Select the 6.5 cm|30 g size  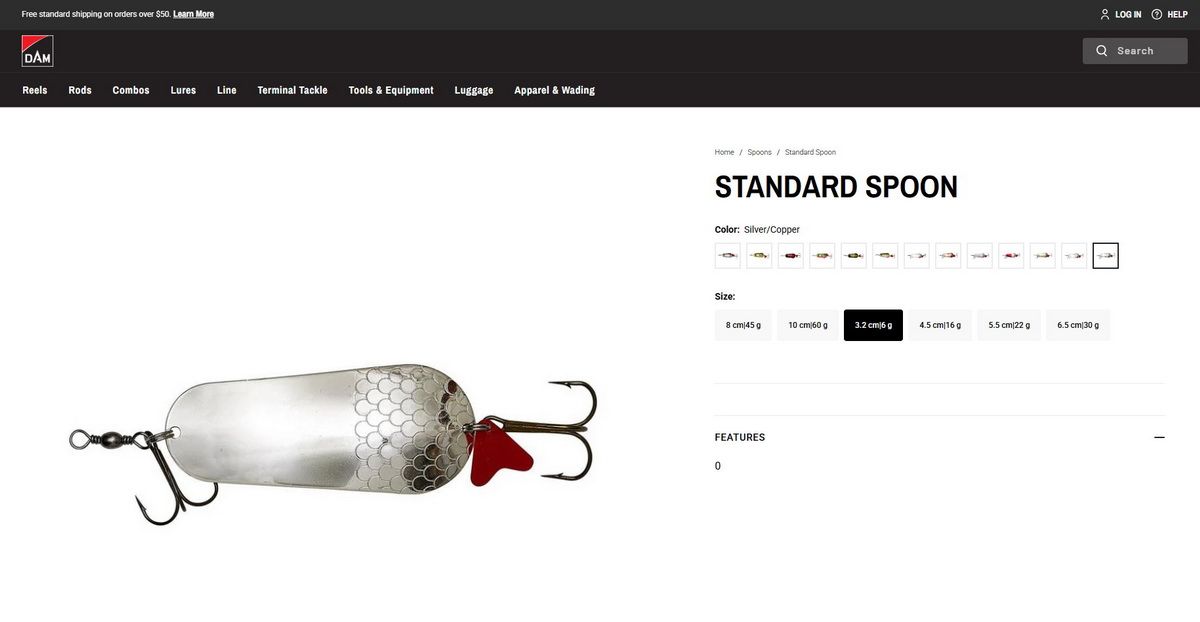(x=1078, y=325)
